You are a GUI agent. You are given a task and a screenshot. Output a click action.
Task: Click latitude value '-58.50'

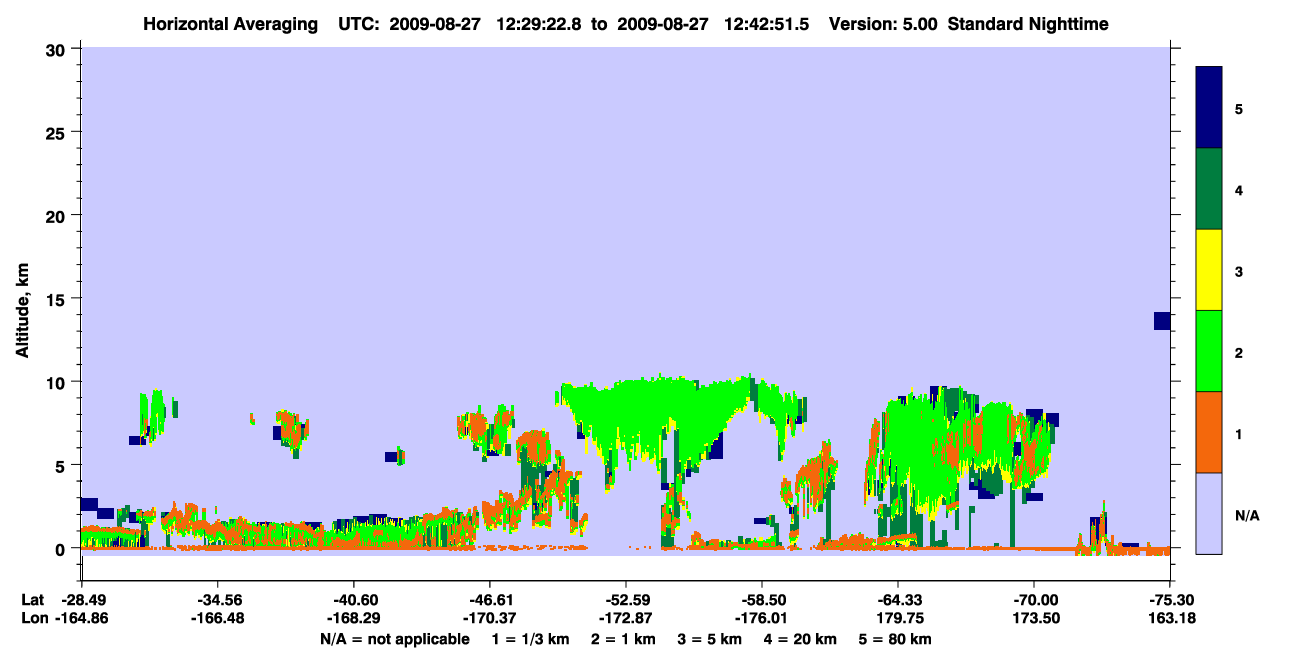tap(761, 600)
